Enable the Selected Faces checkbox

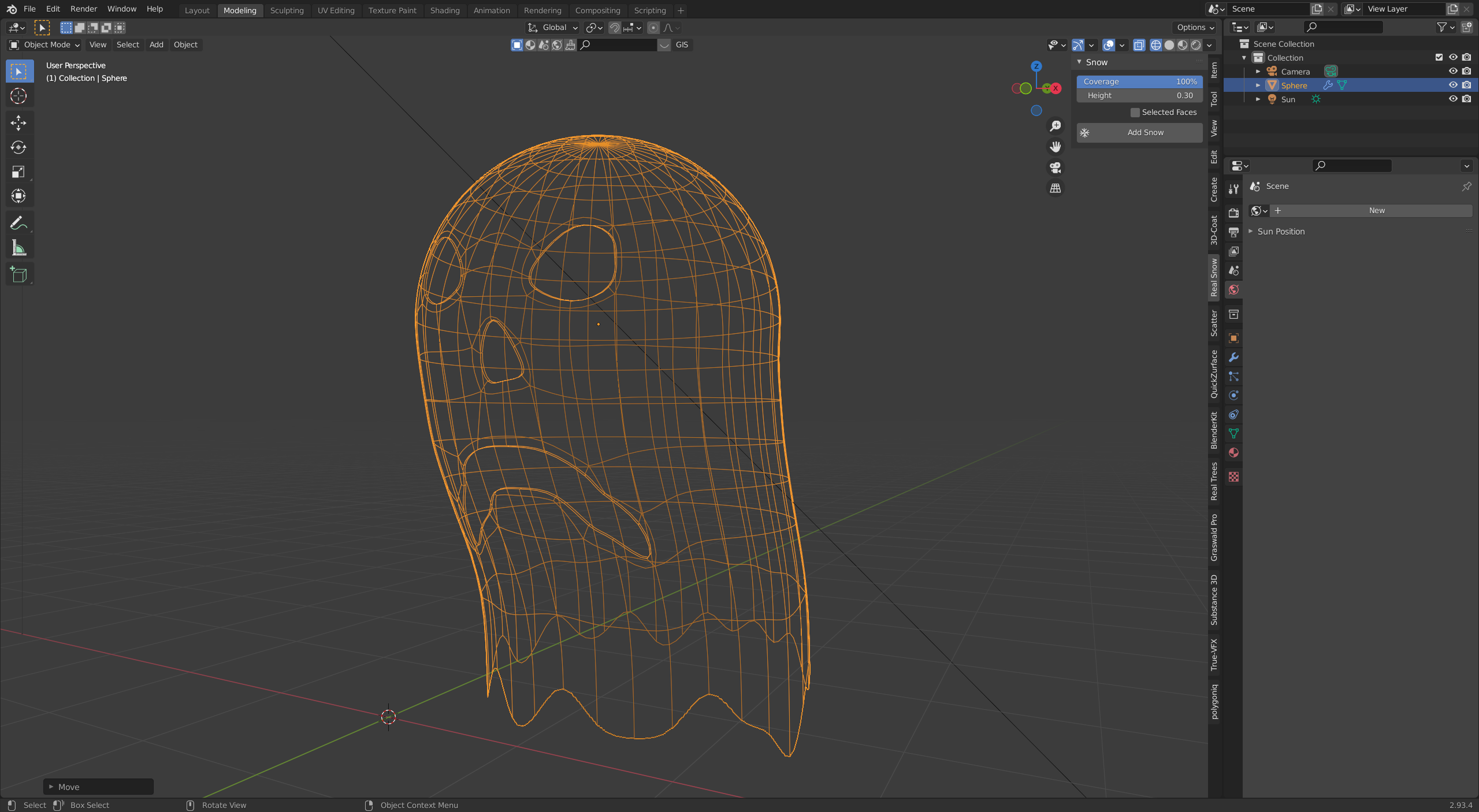[x=1135, y=113]
